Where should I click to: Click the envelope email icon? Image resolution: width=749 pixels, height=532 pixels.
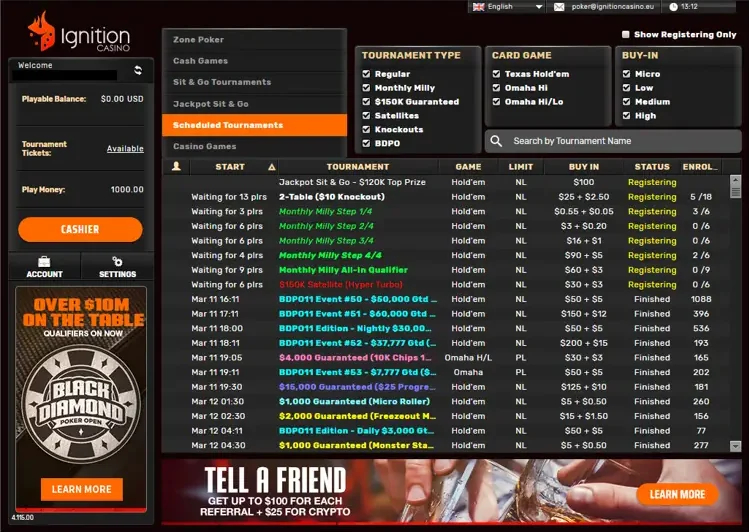[559, 7]
